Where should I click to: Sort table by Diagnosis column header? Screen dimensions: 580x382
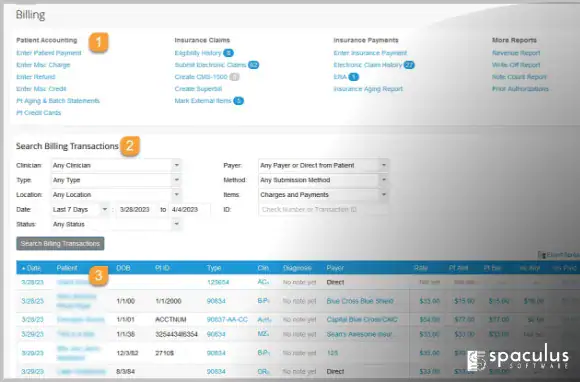297,268
